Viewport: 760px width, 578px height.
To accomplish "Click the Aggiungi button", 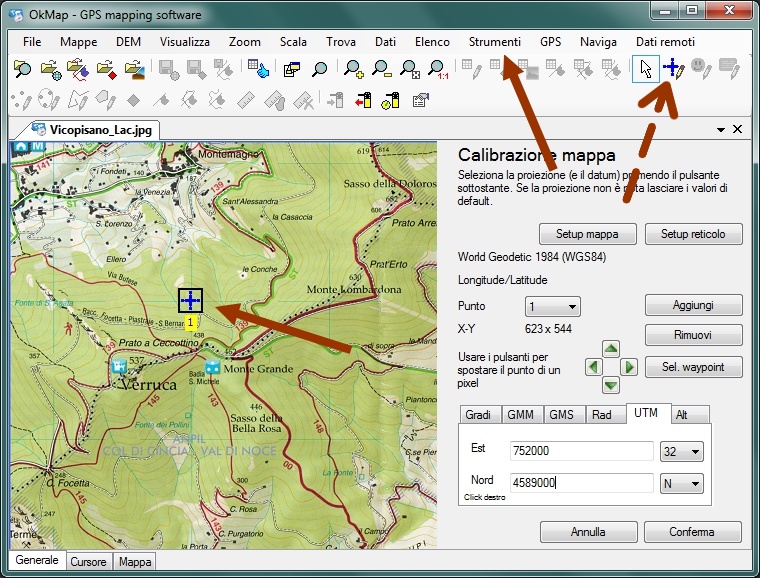I will point(693,305).
